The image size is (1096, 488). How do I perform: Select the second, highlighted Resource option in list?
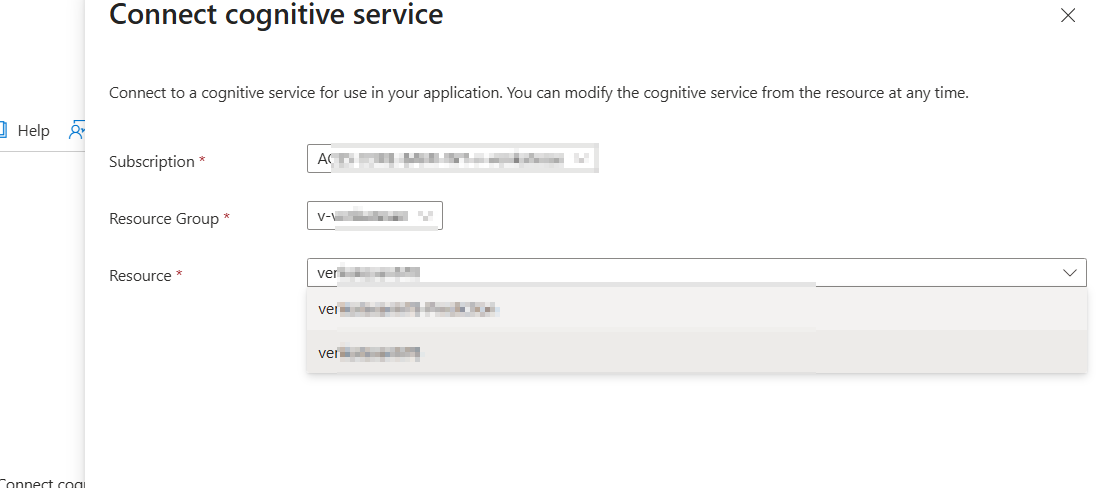point(696,352)
